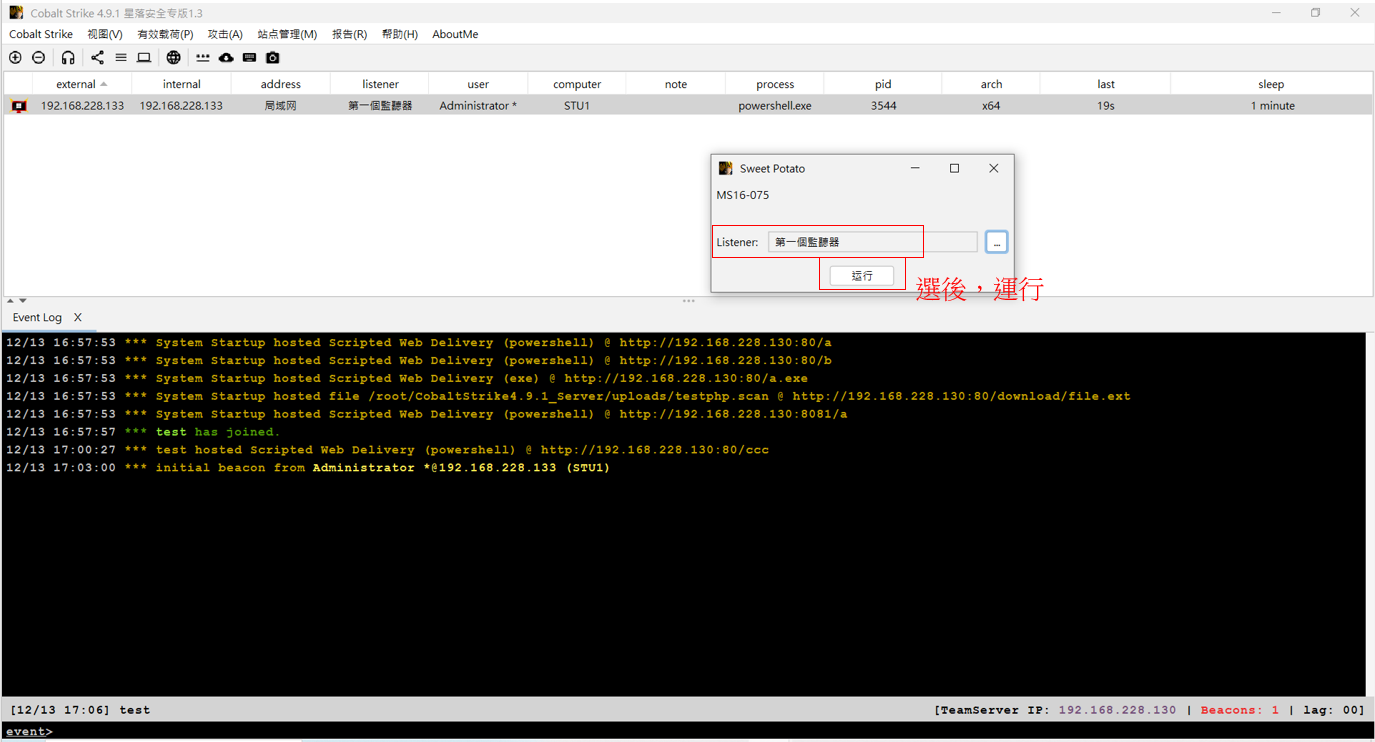Select the Administrator * user cell
1375x742 pixels.
[x=478, y=105]
